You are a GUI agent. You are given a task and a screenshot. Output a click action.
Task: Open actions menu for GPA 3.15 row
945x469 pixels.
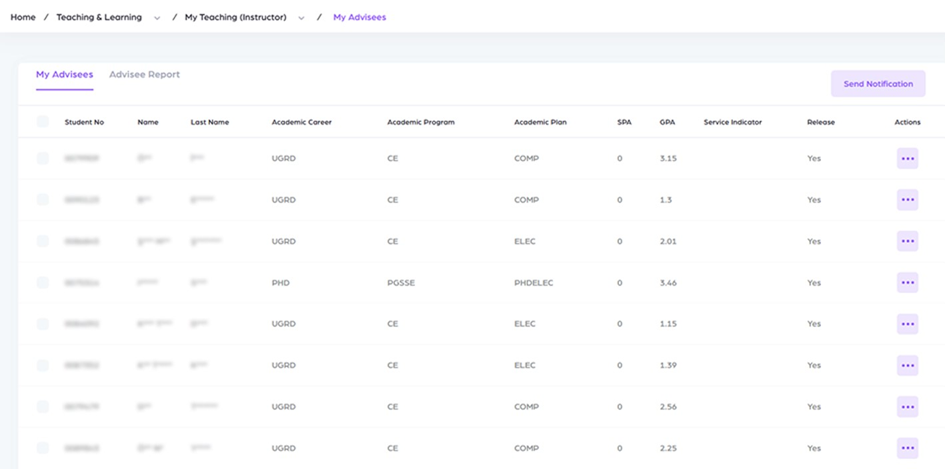[x=907, y=158]
